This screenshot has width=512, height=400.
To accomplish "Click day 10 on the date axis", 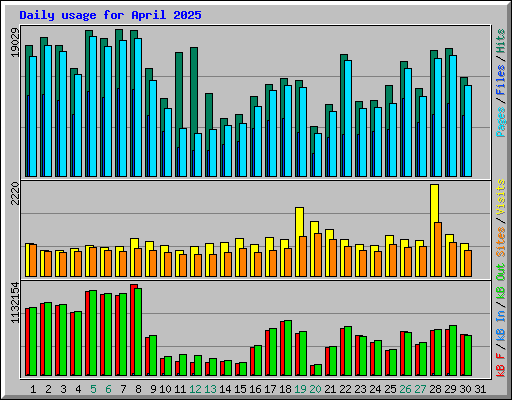I will 165,389.
